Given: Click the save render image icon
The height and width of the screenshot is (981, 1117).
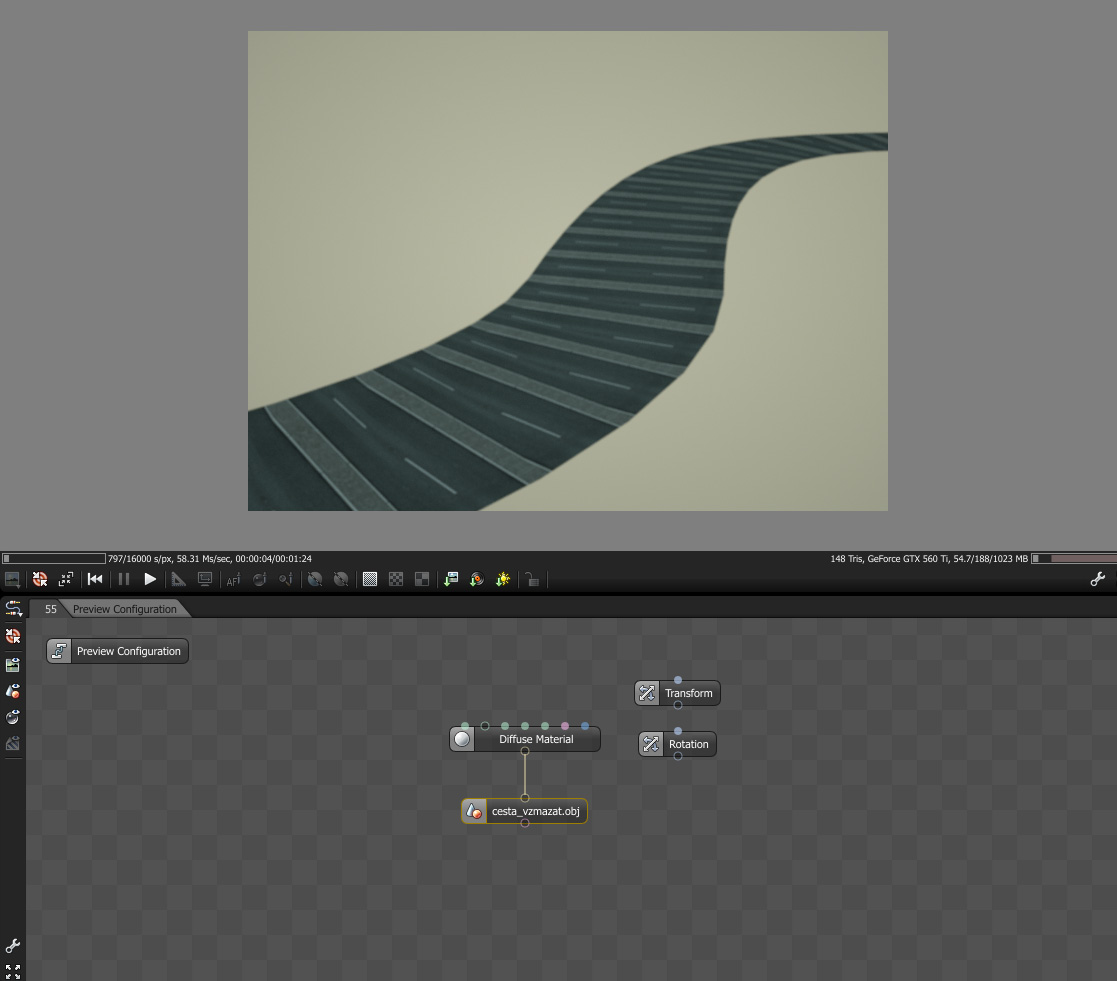Looking at the screenshot, I should click(451, 579).
